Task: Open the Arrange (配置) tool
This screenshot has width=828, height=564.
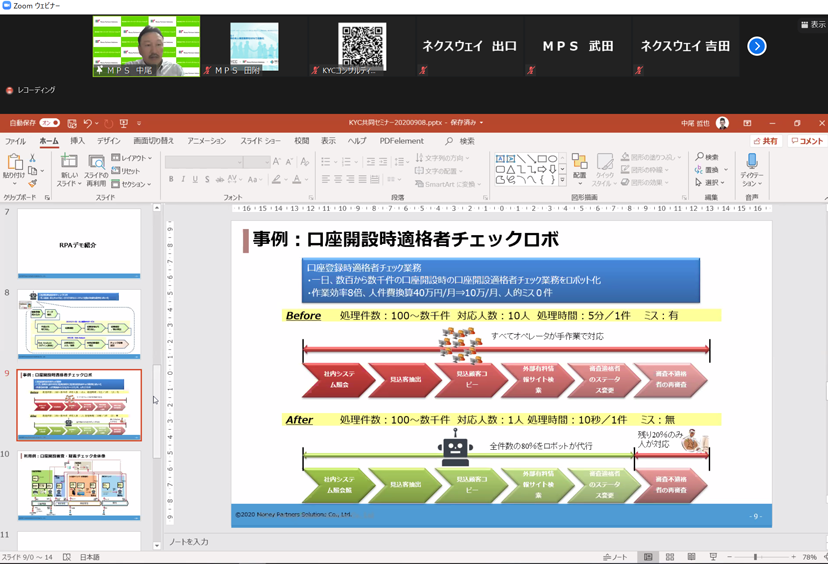Action: (579, 168)
